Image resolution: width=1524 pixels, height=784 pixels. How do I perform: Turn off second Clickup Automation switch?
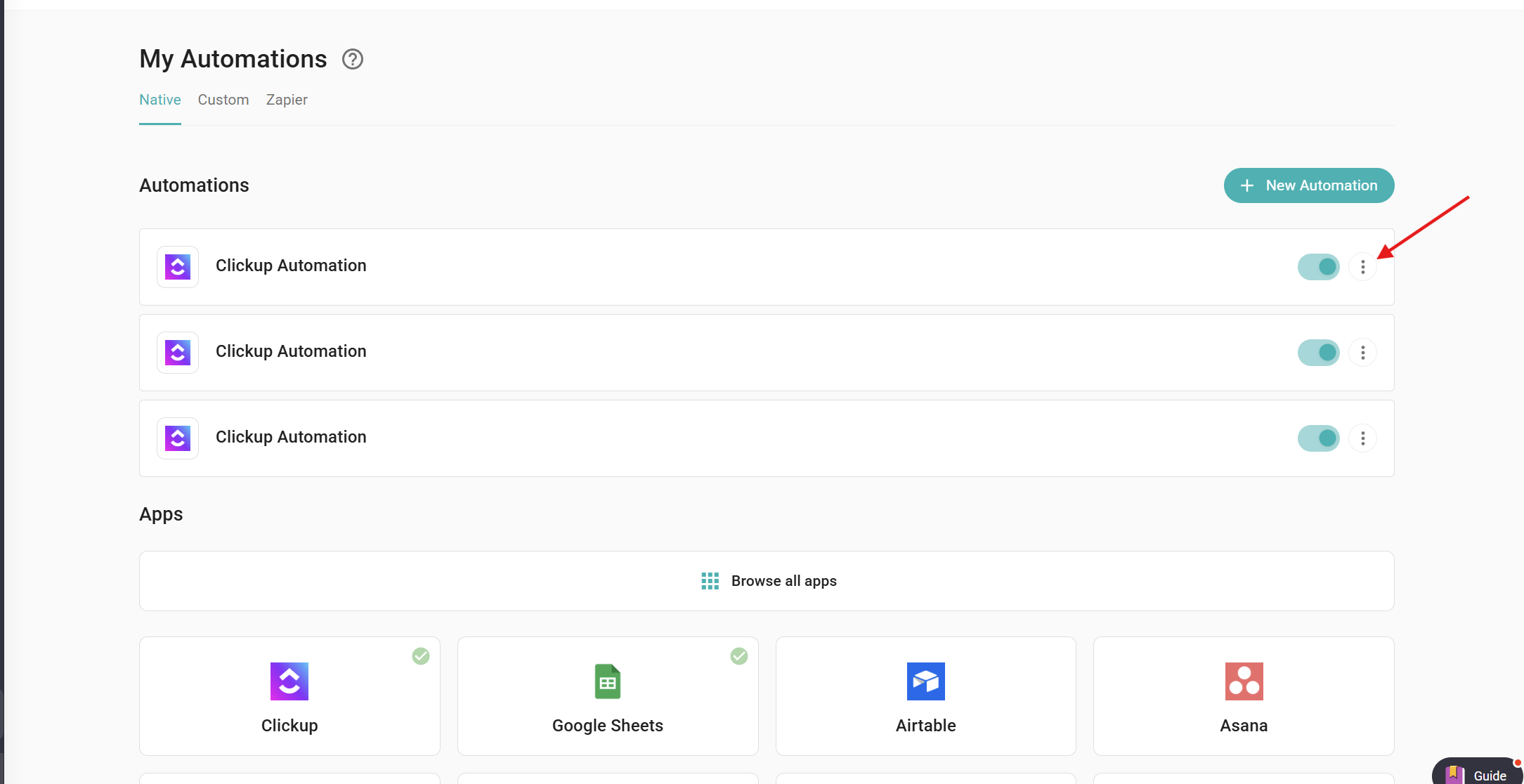pos(1318,353)
